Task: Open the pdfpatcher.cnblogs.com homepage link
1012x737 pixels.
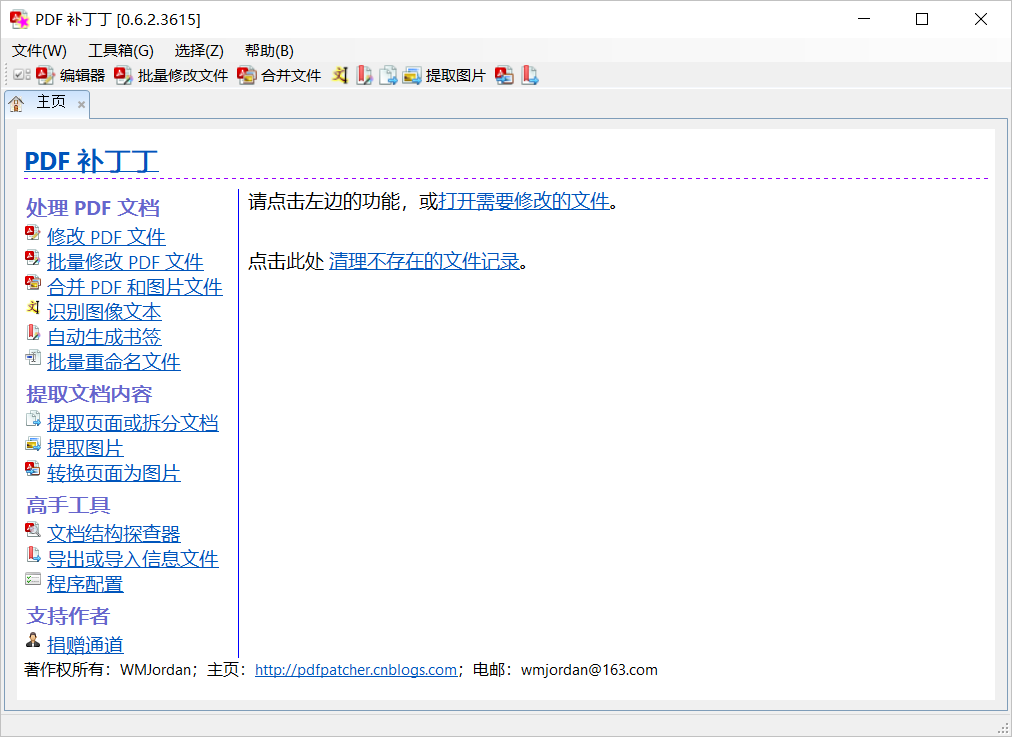Action: coord(356,670)
